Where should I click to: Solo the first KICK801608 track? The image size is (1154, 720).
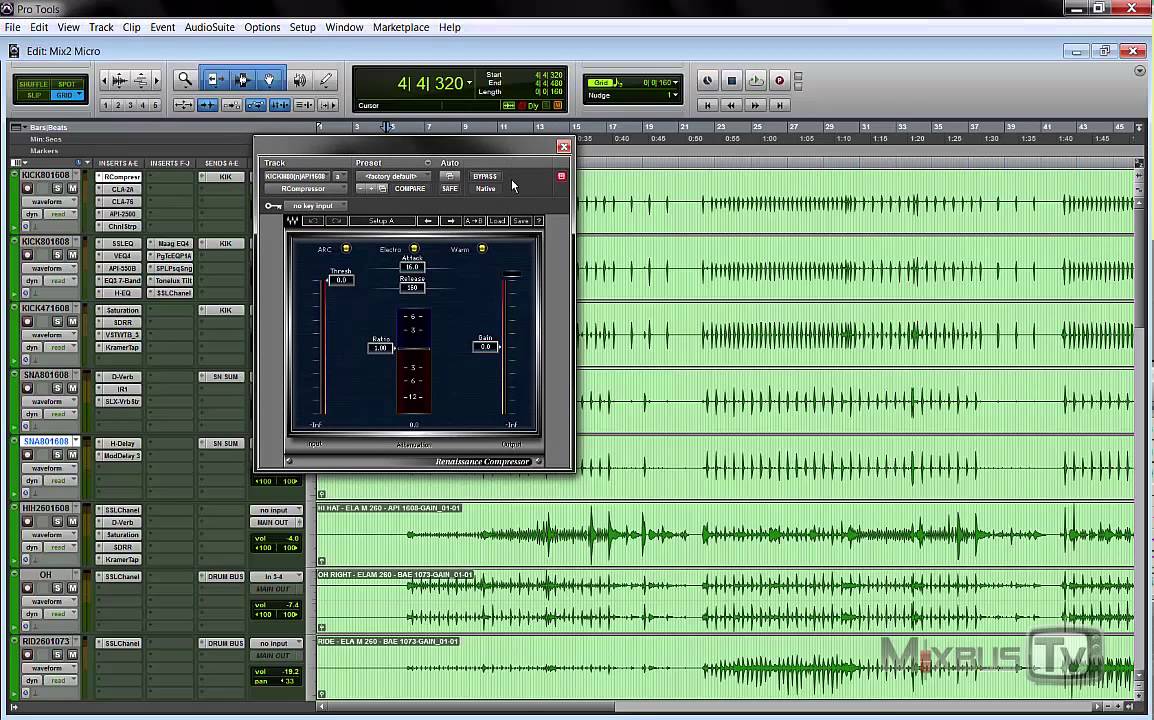[x=57, y=188]
